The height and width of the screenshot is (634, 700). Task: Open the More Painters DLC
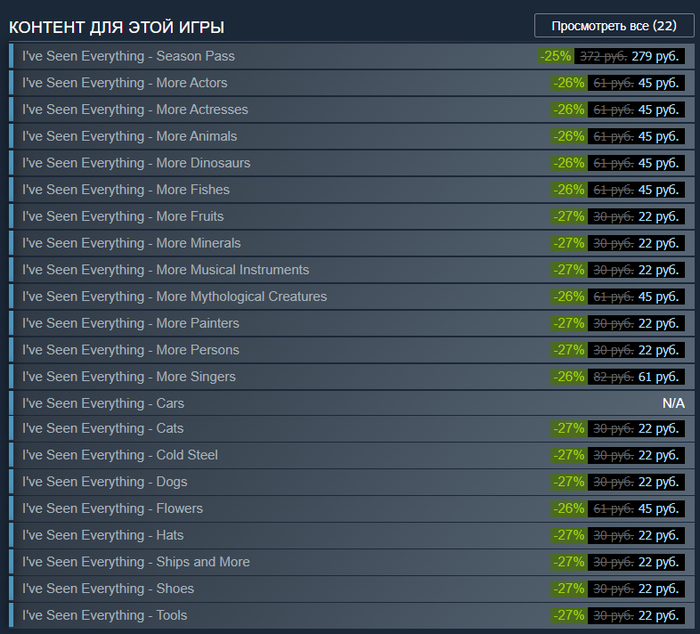coord(351,324)
